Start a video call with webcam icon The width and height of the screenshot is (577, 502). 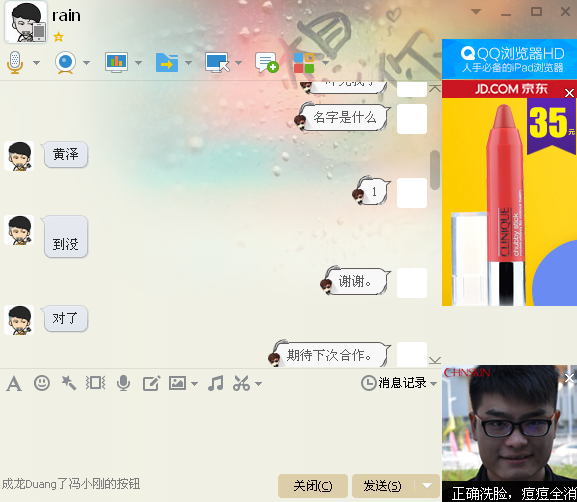65,63
